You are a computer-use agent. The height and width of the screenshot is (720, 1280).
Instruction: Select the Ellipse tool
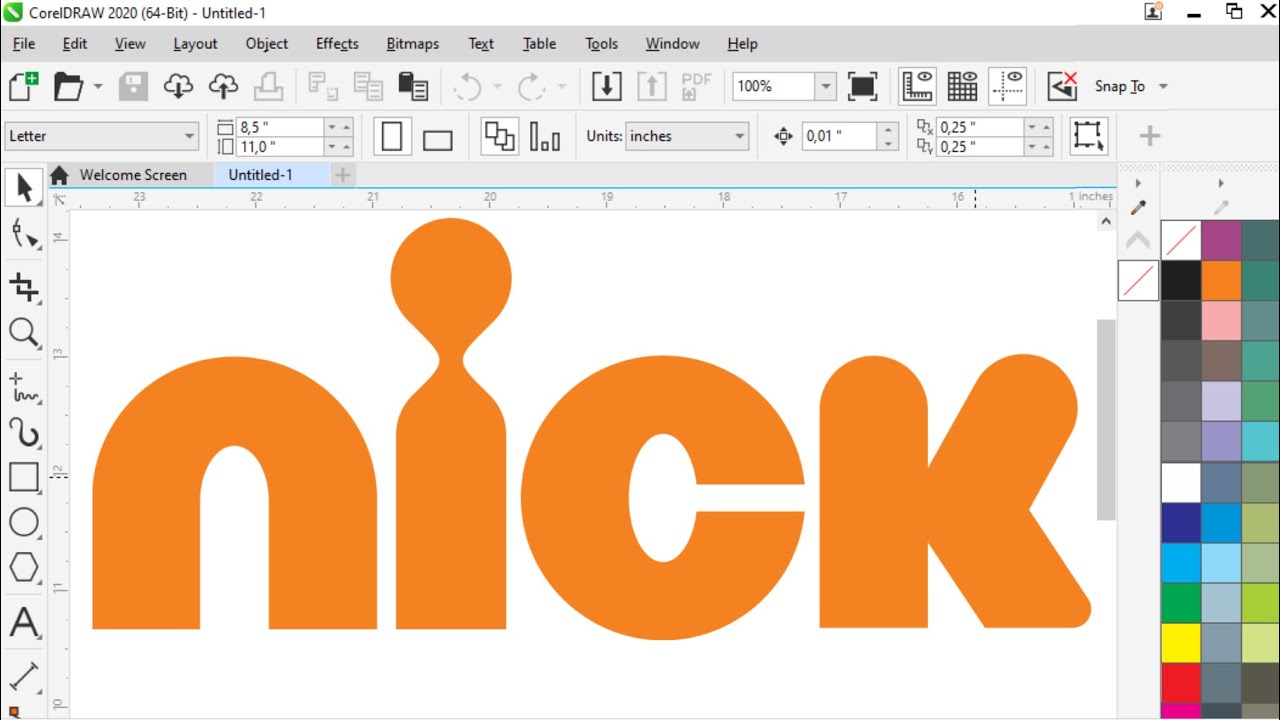coord(24,522)
